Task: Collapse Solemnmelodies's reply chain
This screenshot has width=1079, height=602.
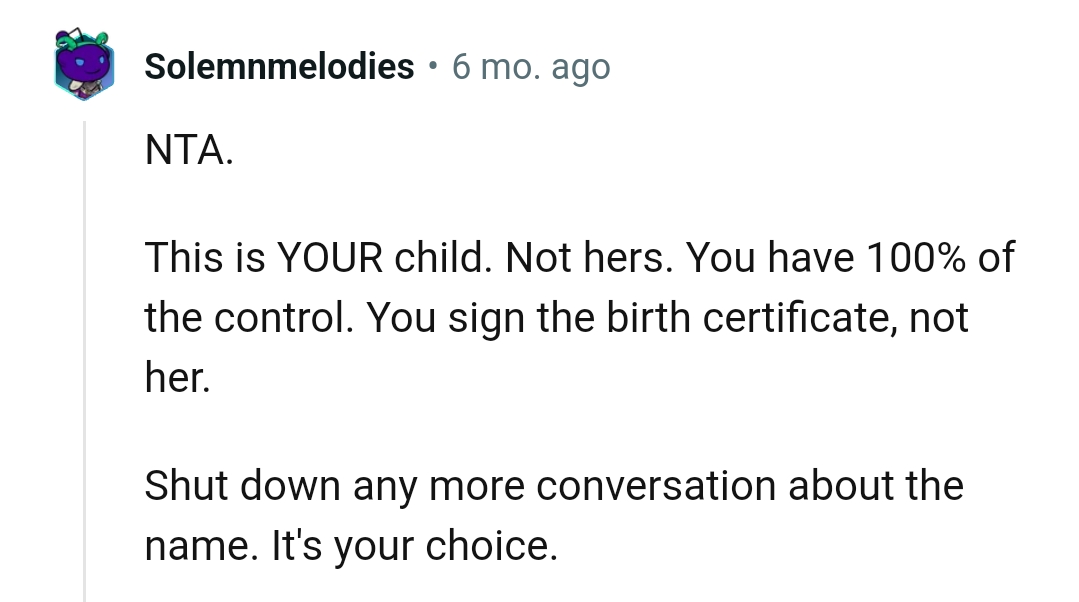Action: (83, 400)
